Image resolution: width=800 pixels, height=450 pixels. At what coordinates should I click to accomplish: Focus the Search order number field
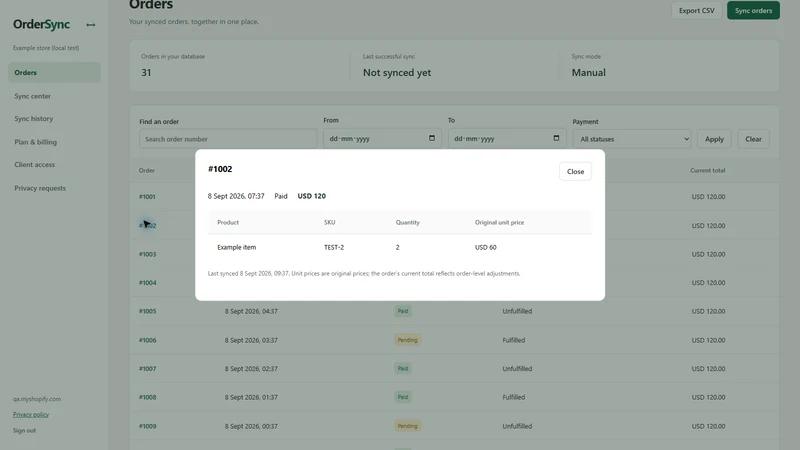coord(228,139)
